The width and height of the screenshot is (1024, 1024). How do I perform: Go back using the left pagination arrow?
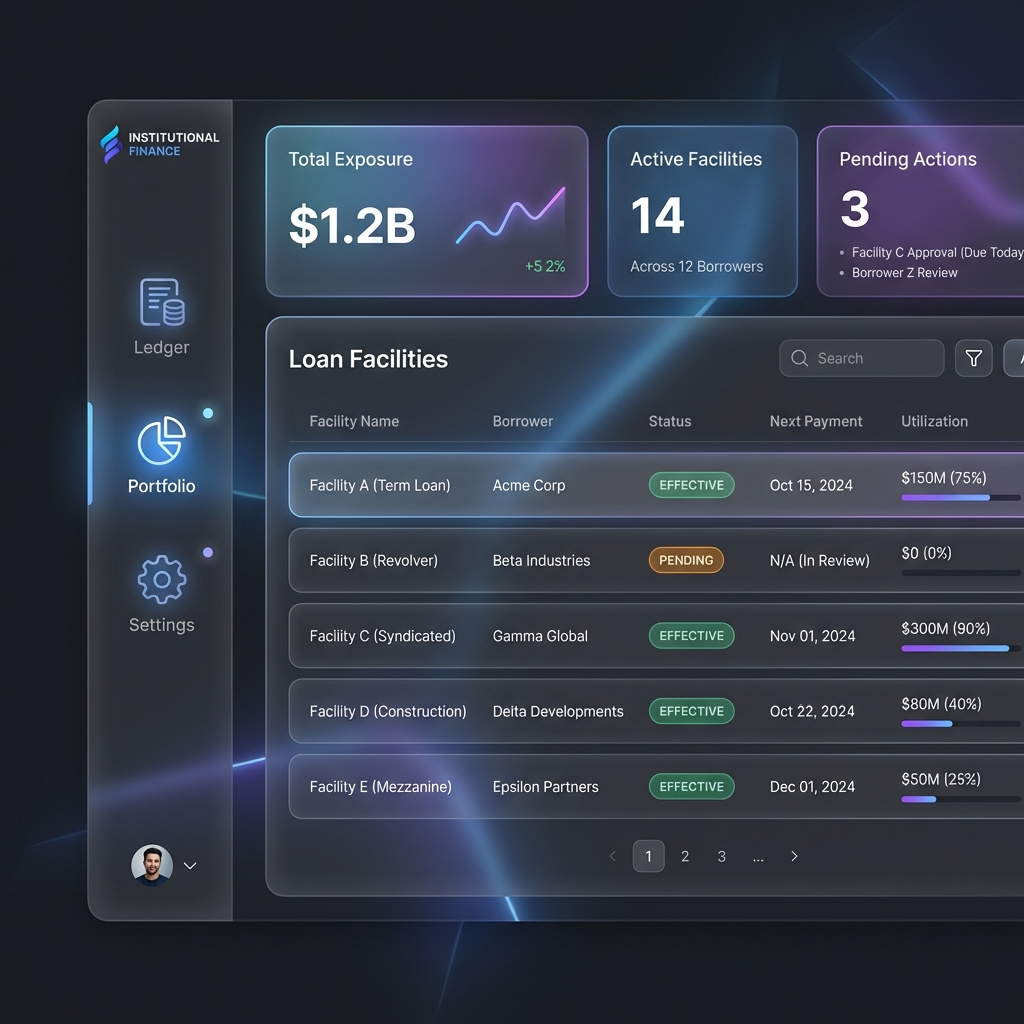[x=612, y=856]
